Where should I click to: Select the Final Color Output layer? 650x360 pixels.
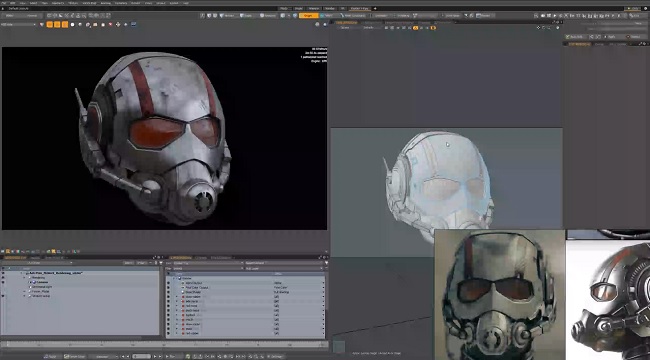click(x=197, y=287)
